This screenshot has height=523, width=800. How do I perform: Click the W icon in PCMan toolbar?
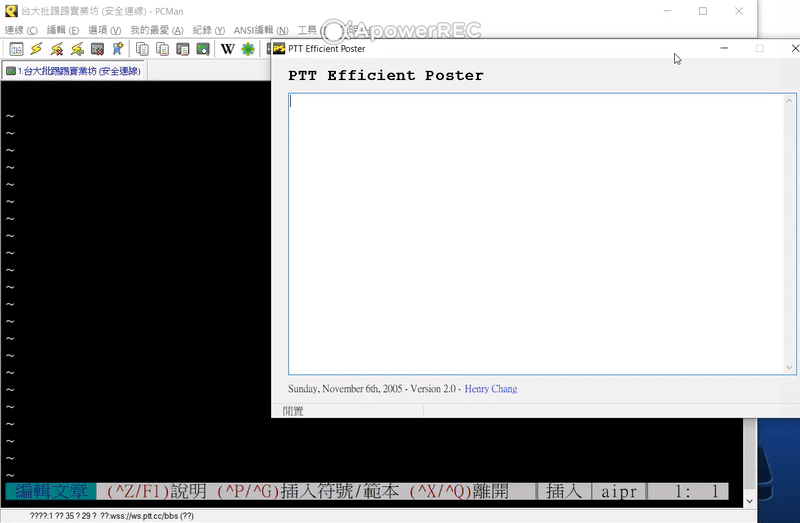(228, 49)
